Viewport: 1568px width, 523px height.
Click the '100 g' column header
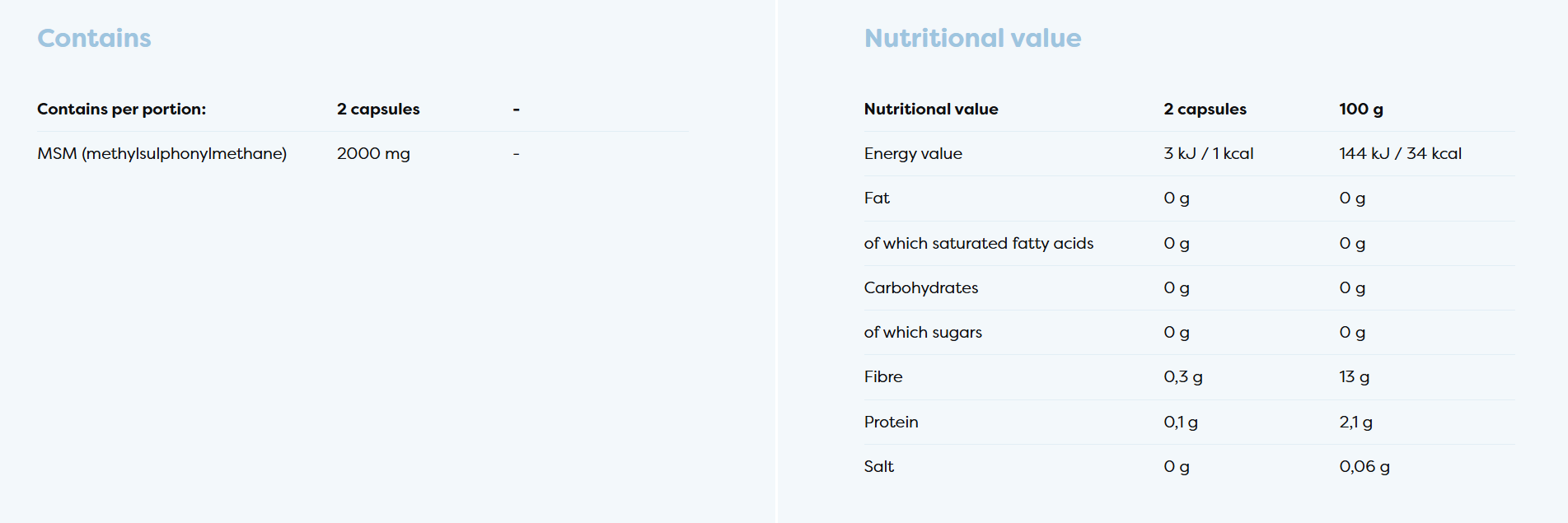[1360, 109]
